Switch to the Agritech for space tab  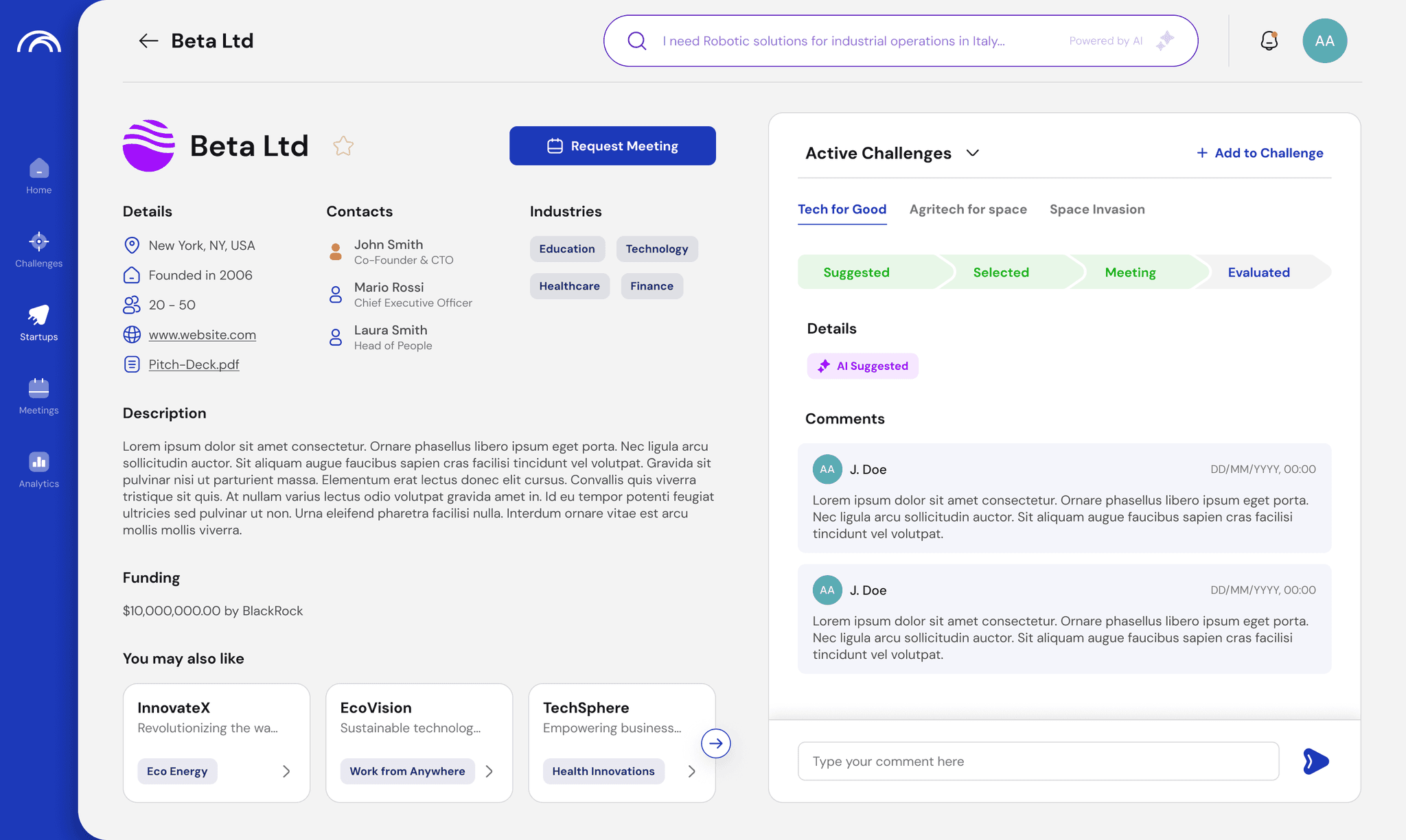pos(968,209)
